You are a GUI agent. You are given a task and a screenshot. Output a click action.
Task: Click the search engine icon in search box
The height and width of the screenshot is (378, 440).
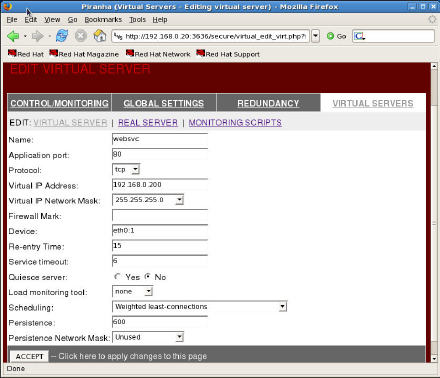coord(359,36)
